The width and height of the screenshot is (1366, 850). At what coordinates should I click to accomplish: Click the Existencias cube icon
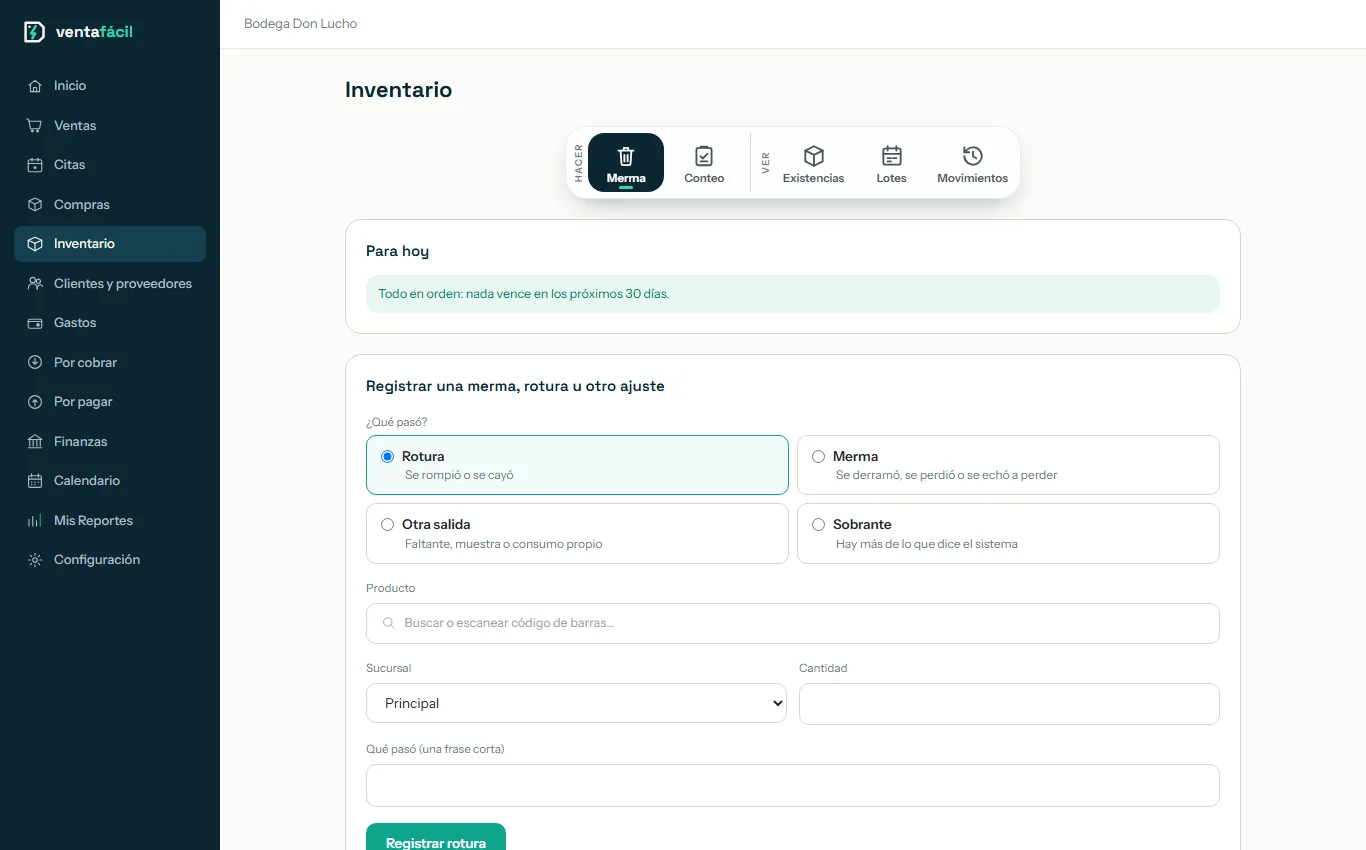pyautogui.click(x=814, y=156)
